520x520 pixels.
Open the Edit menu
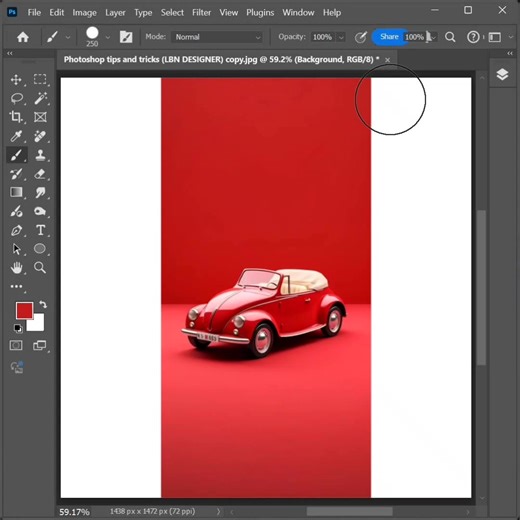(x=57, y=13)
